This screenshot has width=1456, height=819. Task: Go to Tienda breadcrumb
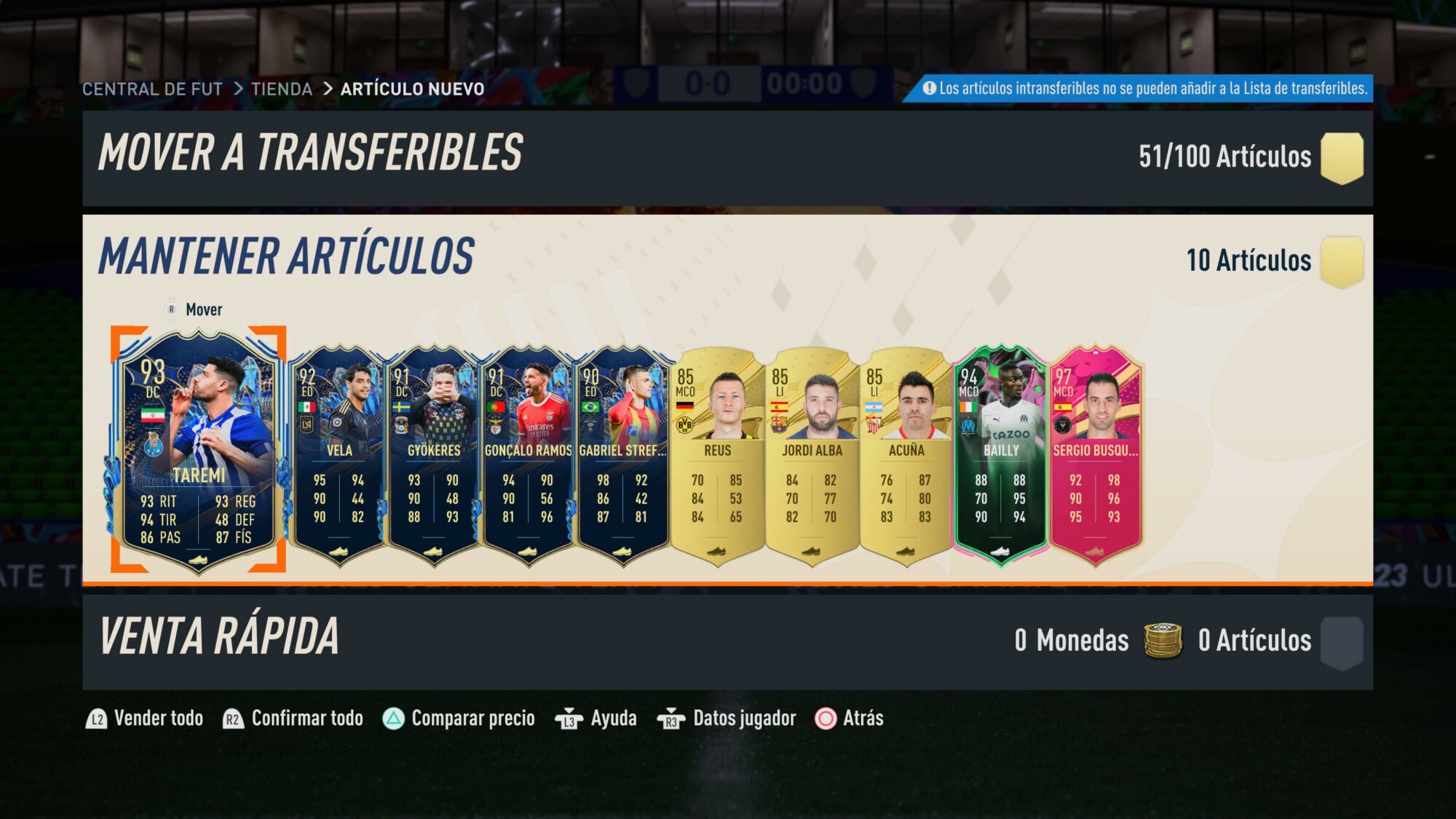click(x=282, y=89)
